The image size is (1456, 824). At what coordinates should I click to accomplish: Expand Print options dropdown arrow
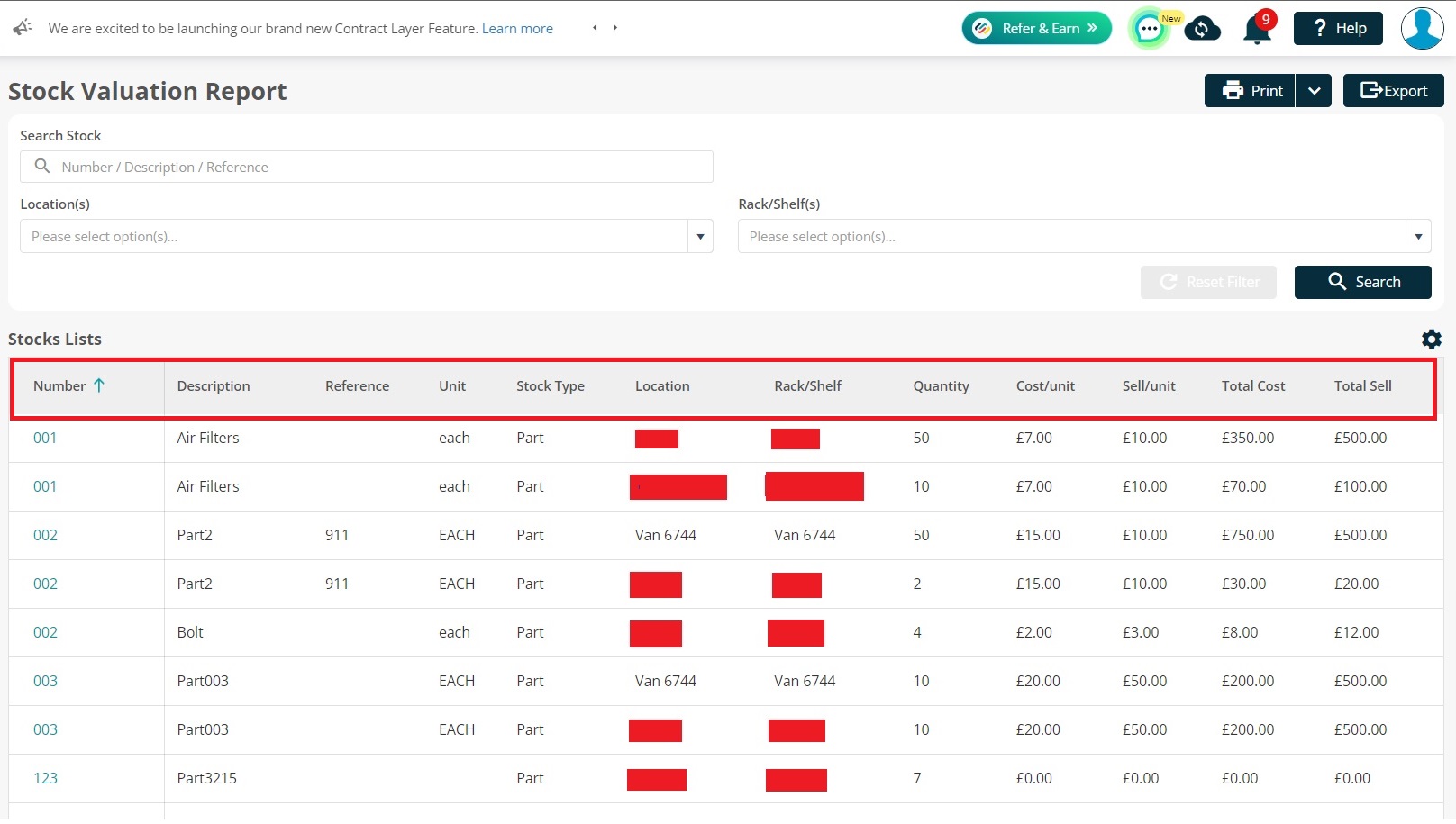pos(1315,90)
